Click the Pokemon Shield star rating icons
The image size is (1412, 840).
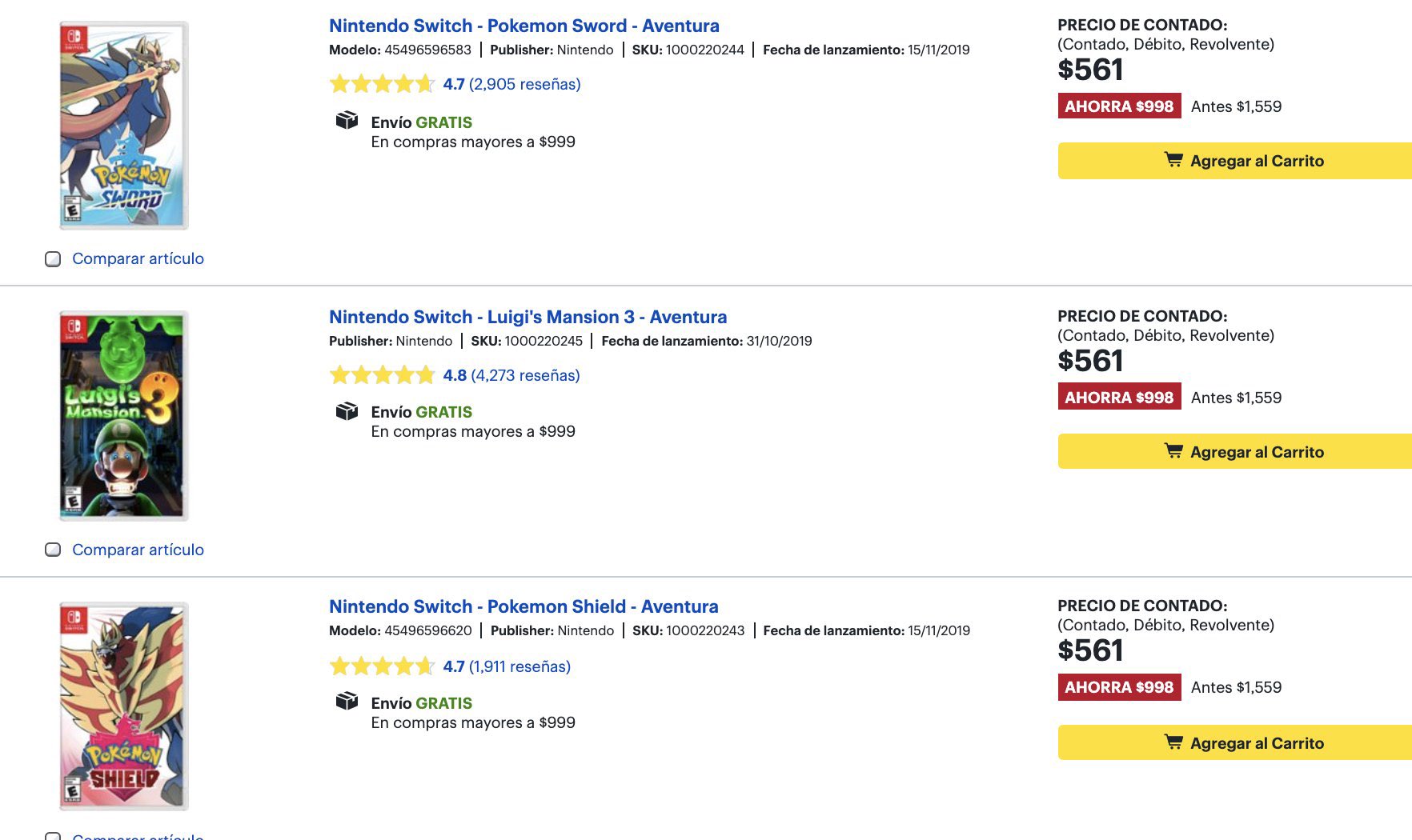click(x=382, y=666)
